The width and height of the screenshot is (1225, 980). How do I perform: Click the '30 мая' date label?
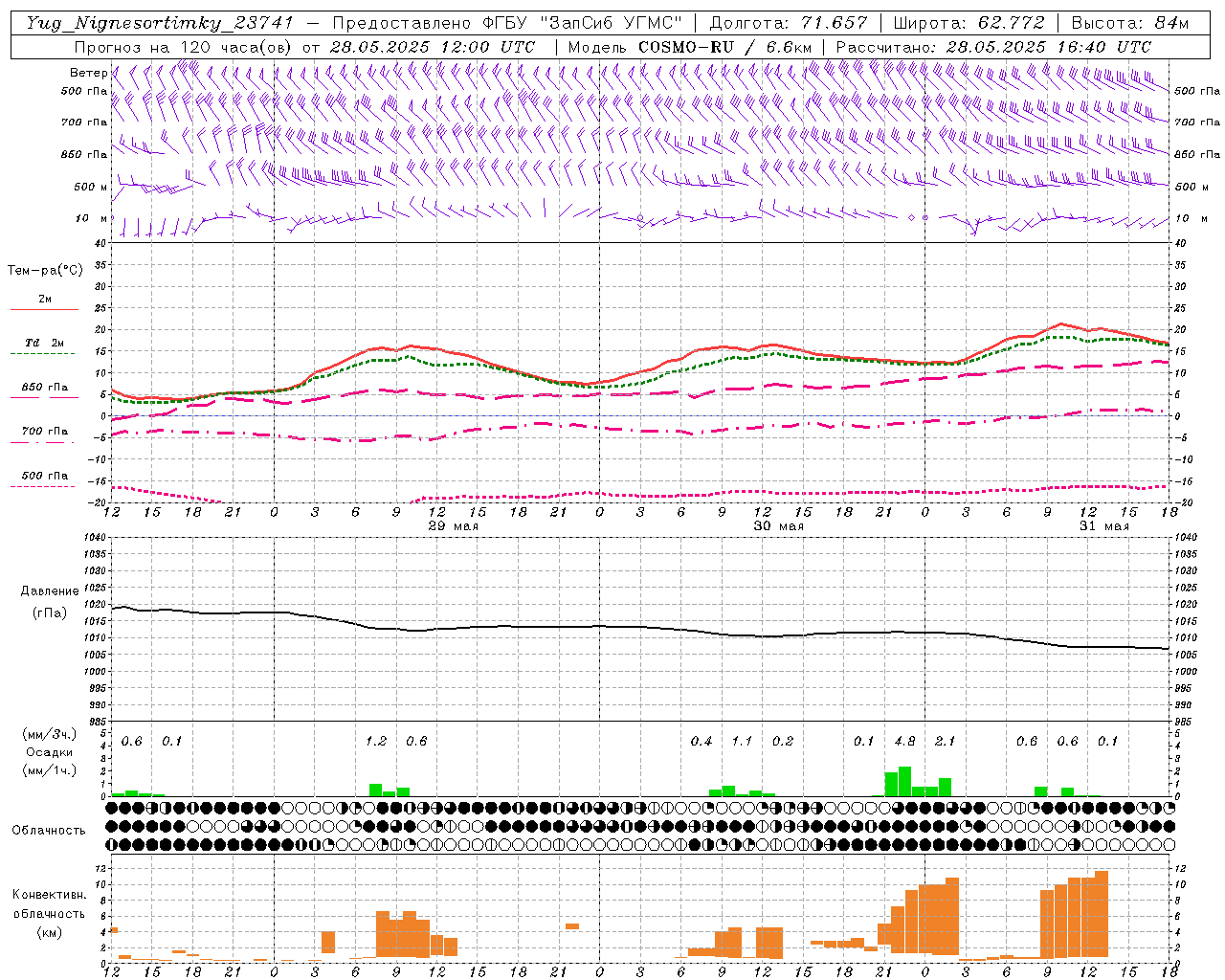pos(779,526)
